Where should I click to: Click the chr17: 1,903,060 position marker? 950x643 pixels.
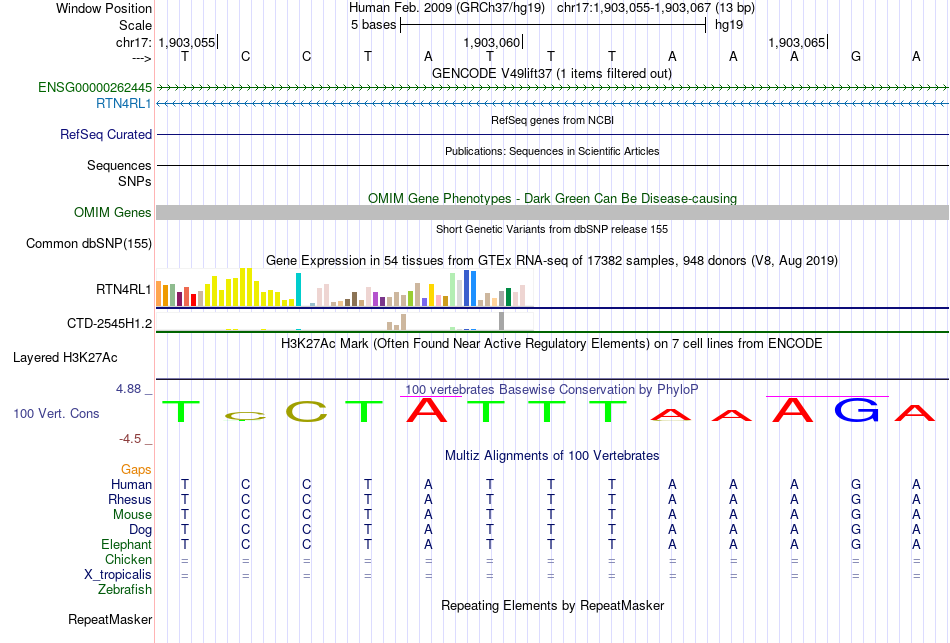[x=493, y=42]
